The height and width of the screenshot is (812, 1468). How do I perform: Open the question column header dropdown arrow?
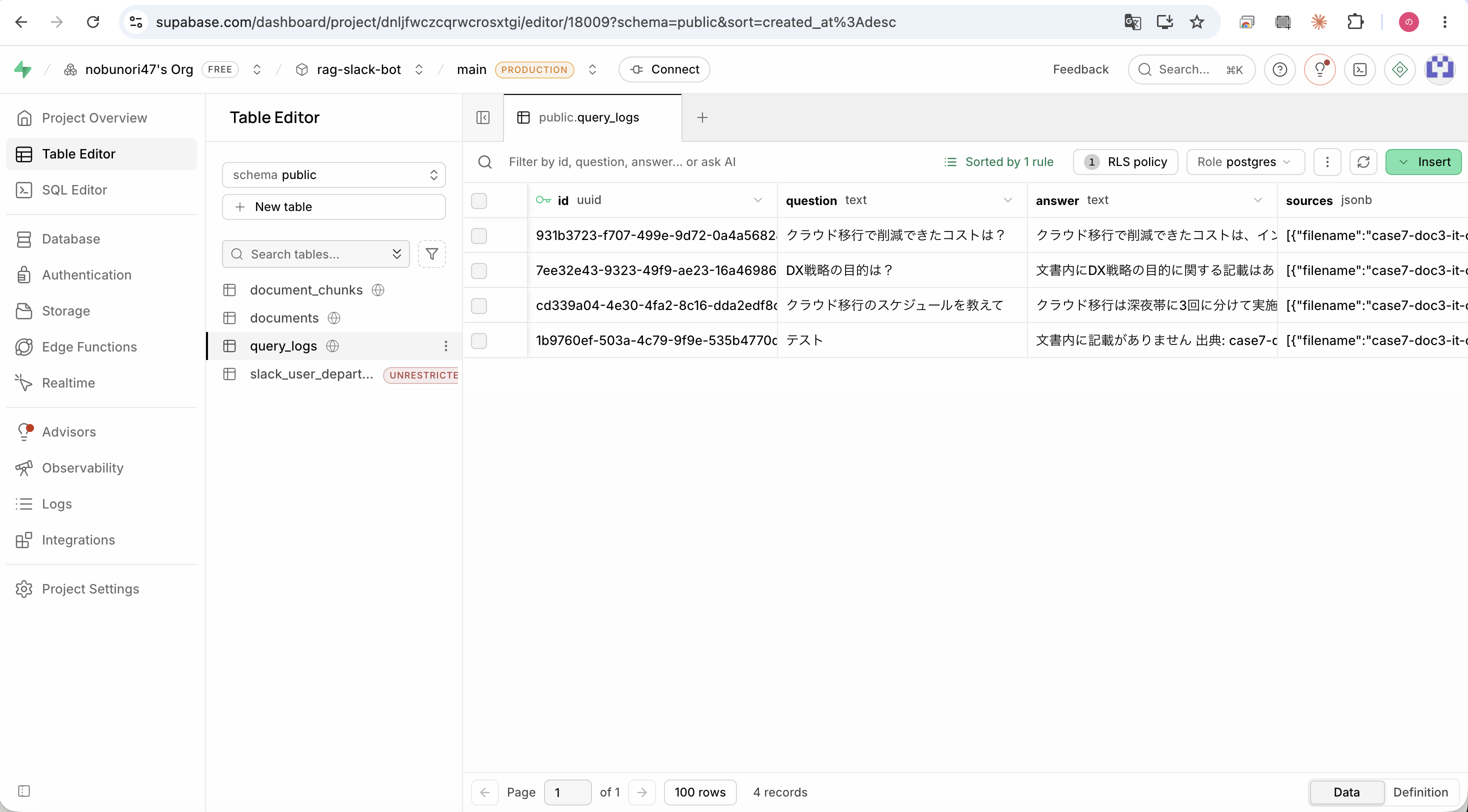tap(1007, 200)
